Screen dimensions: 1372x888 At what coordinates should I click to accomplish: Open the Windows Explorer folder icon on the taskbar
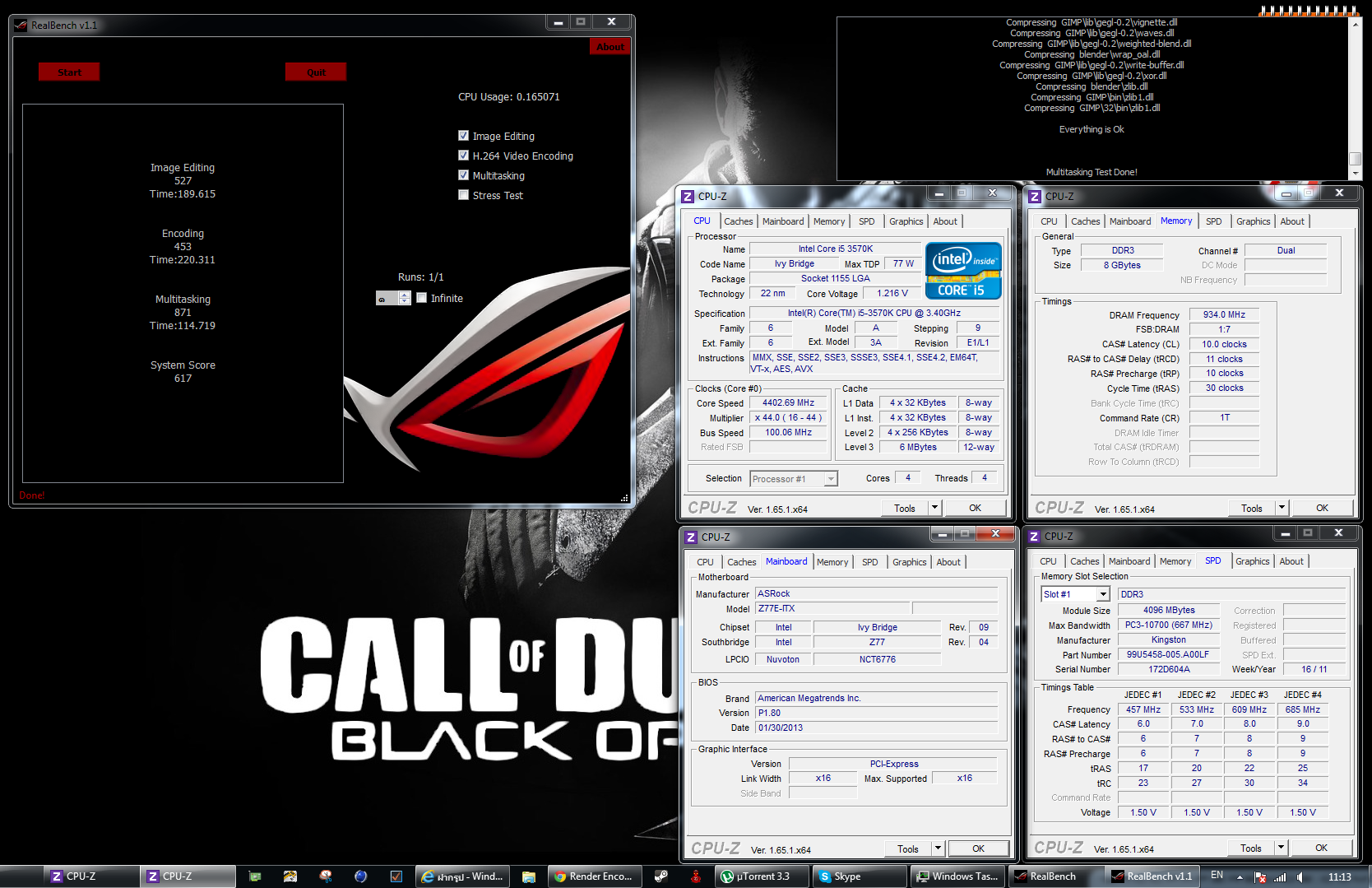pos(529,876)
